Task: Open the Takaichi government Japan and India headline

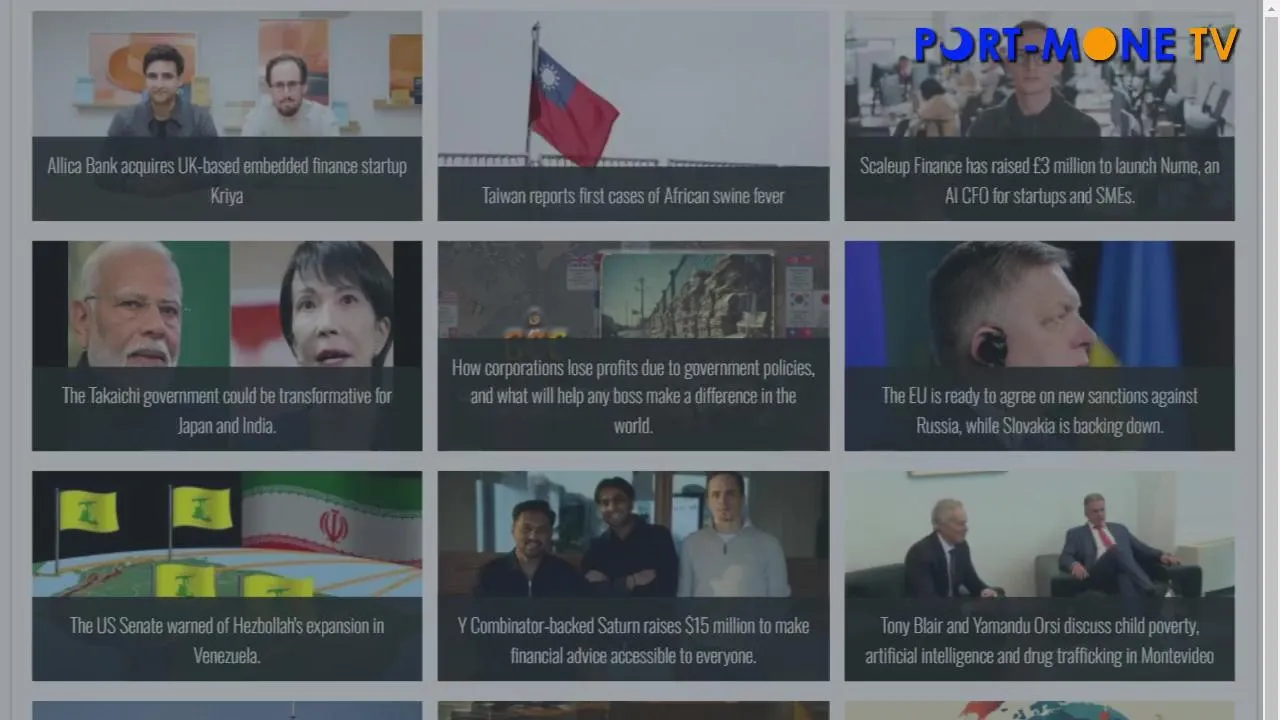Action: coord(227,410)
